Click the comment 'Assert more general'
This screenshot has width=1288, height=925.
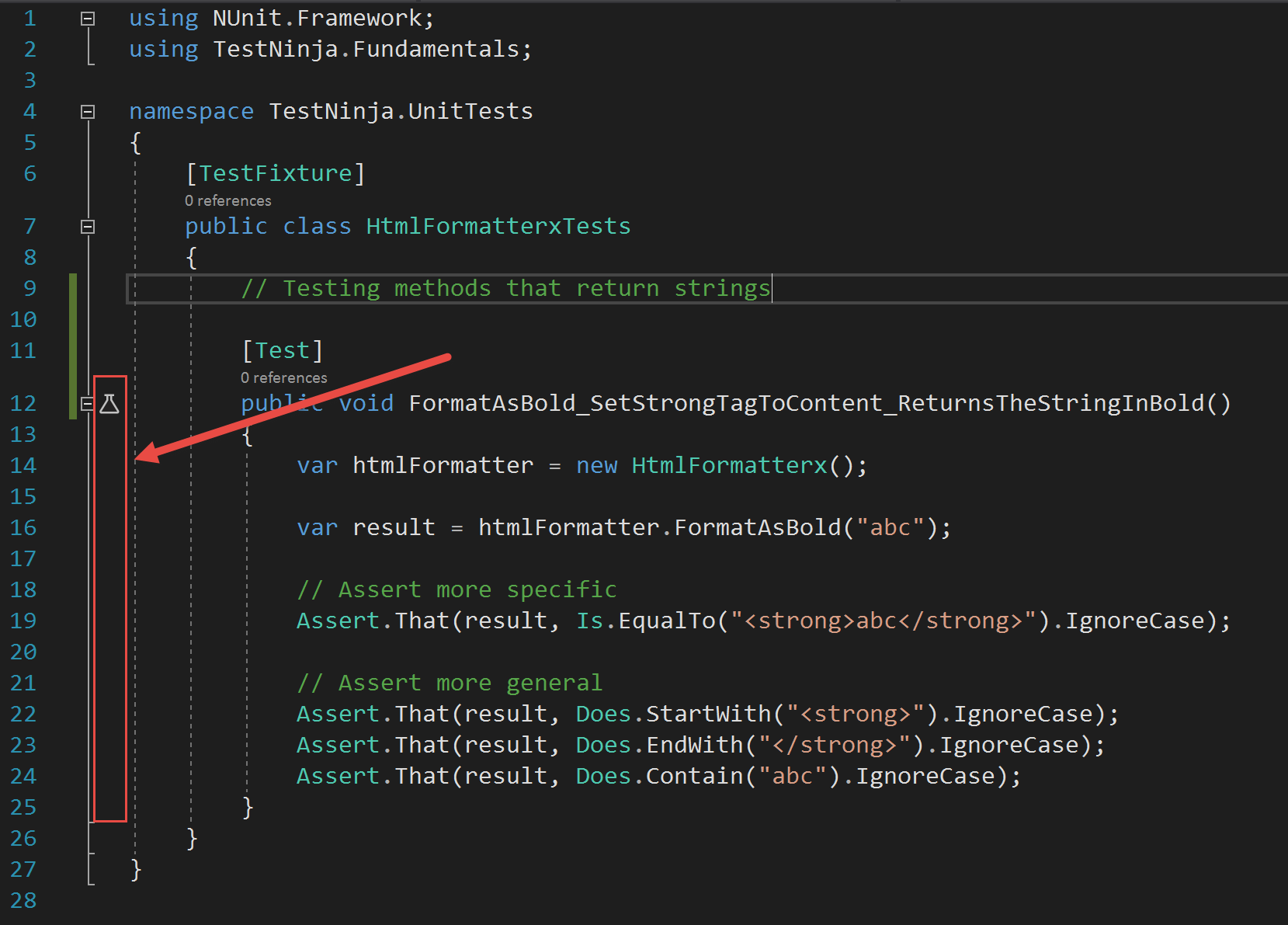[450, 683]
